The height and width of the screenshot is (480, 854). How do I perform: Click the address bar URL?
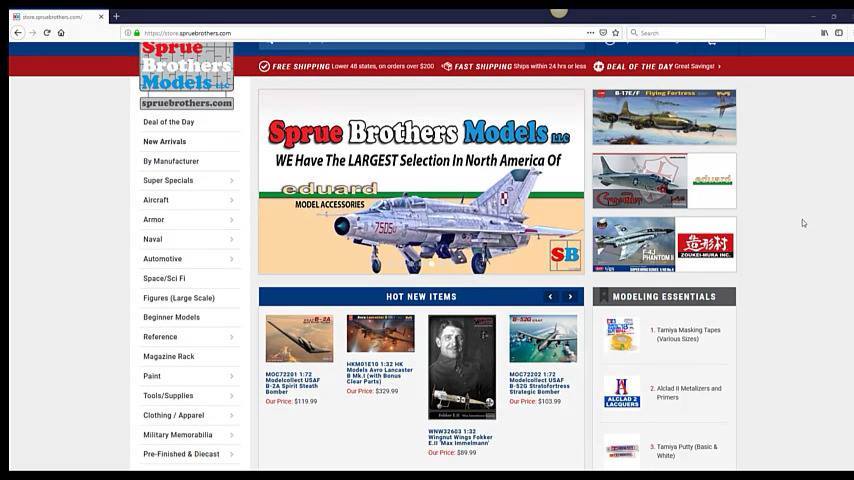click(x=187, y=33)
